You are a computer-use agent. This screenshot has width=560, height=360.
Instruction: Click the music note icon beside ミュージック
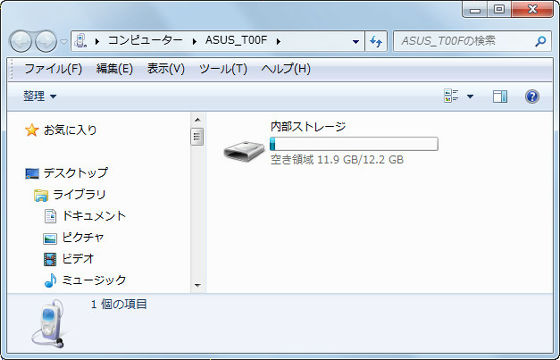50,280
